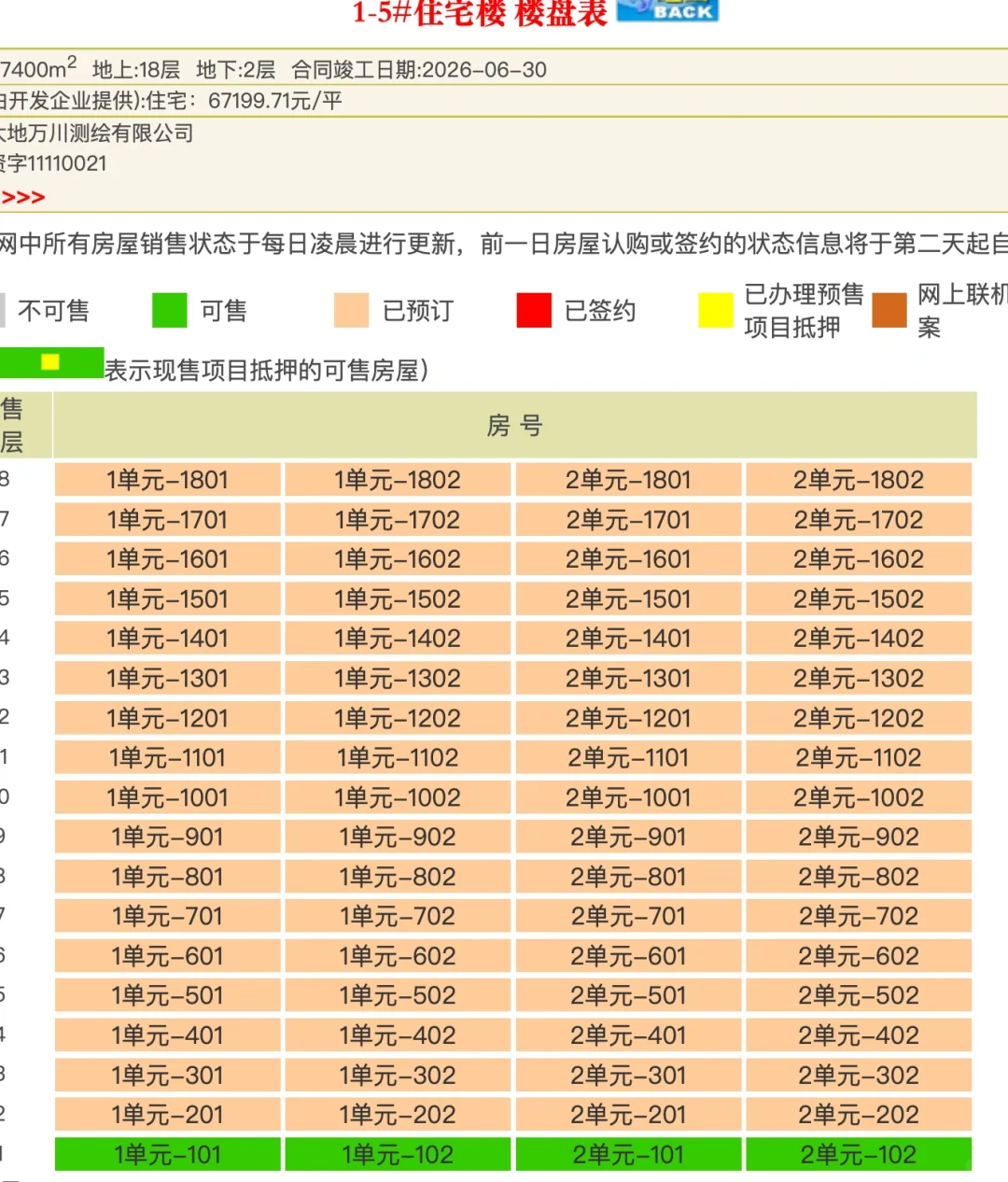The width and height of the screenshot is (1008, 1182).
Task: Open room 1单元-1802
Action: point(398,480)
